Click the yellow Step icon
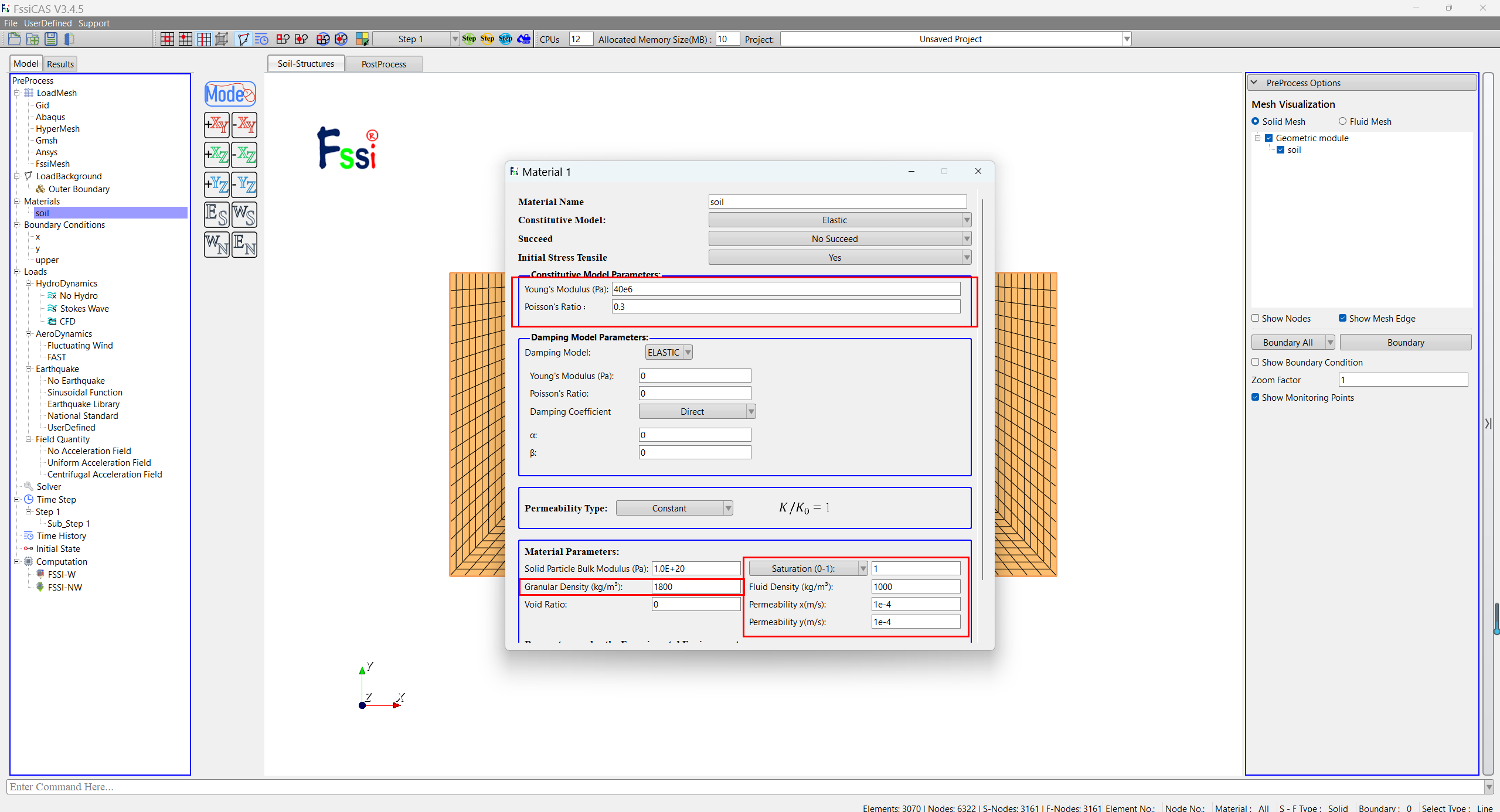Screen dimensions: 1500x812 (x=487, y=39)
